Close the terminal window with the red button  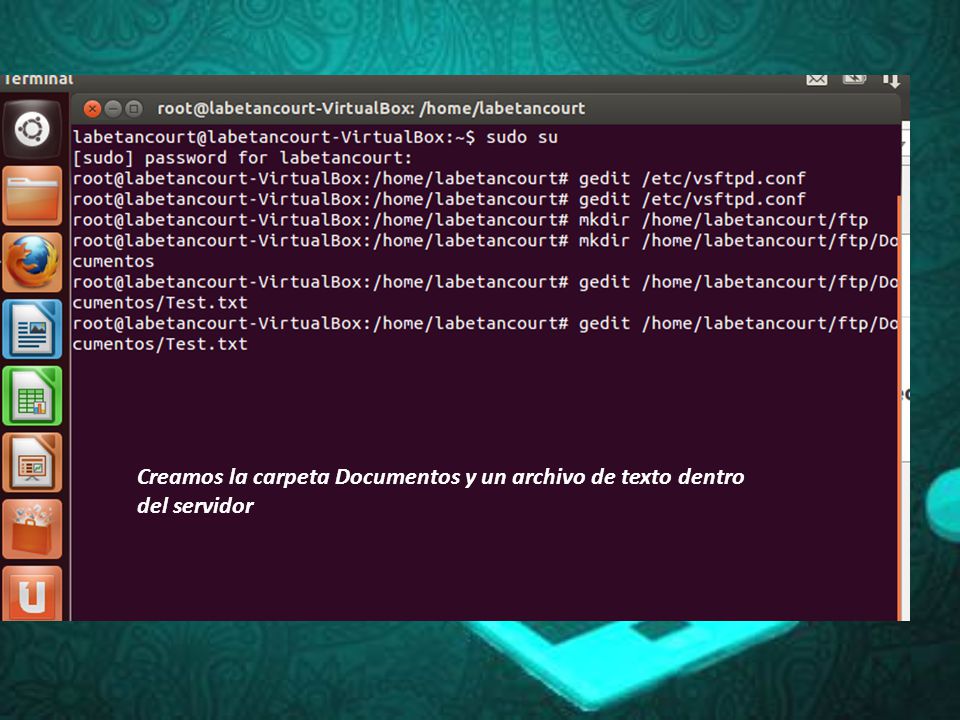(92, 109)
